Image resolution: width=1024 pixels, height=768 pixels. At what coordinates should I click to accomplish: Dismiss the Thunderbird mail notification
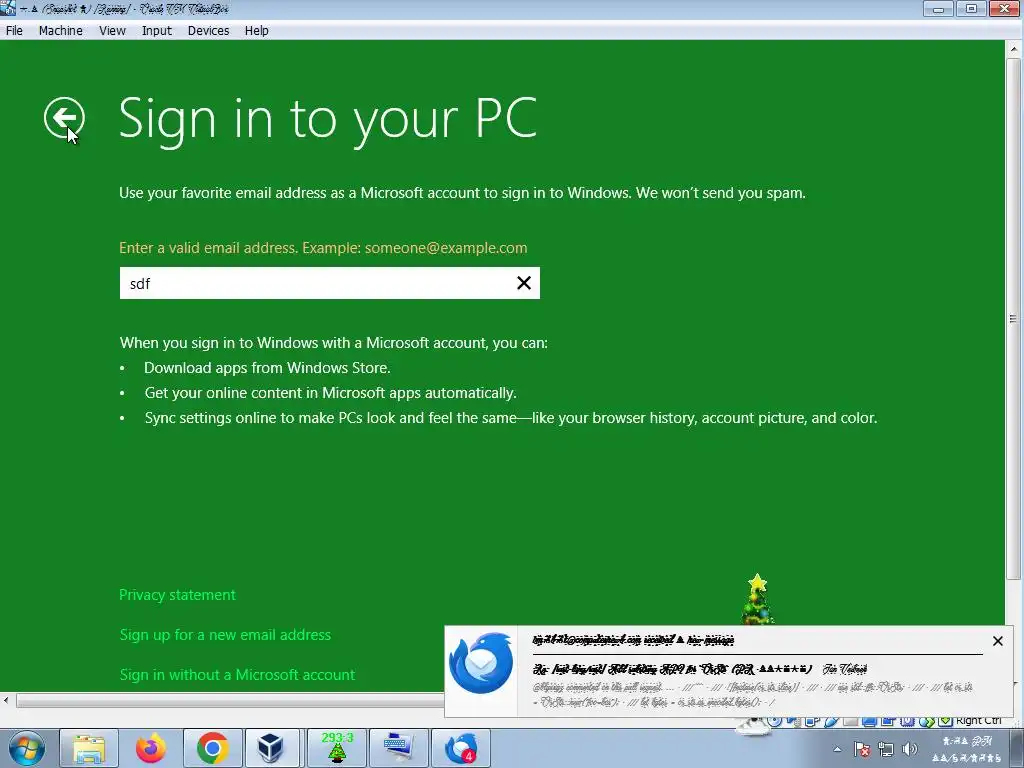[x=997, y=641]
